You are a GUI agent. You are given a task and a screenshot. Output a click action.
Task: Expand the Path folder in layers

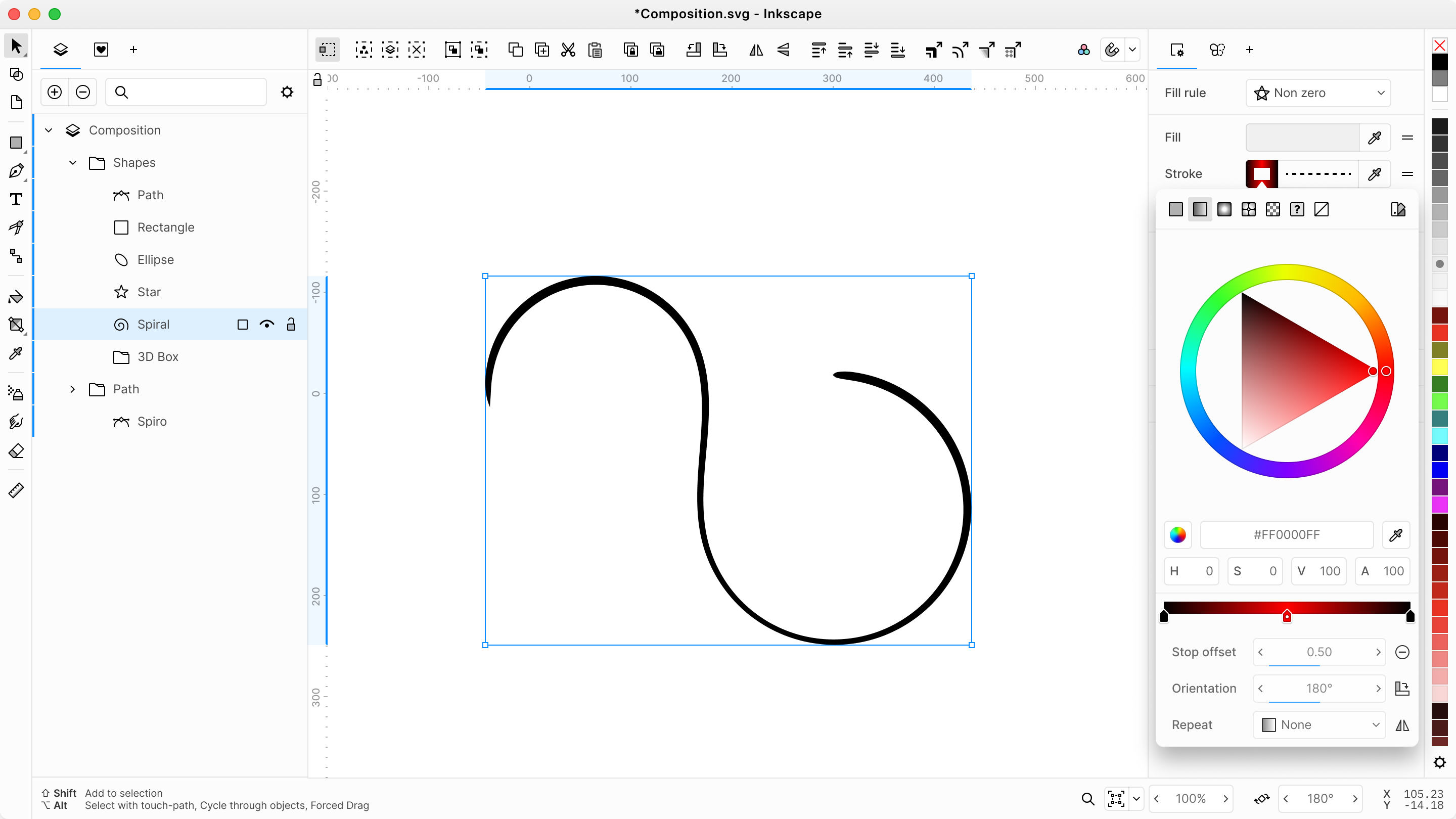coord(72,389)
